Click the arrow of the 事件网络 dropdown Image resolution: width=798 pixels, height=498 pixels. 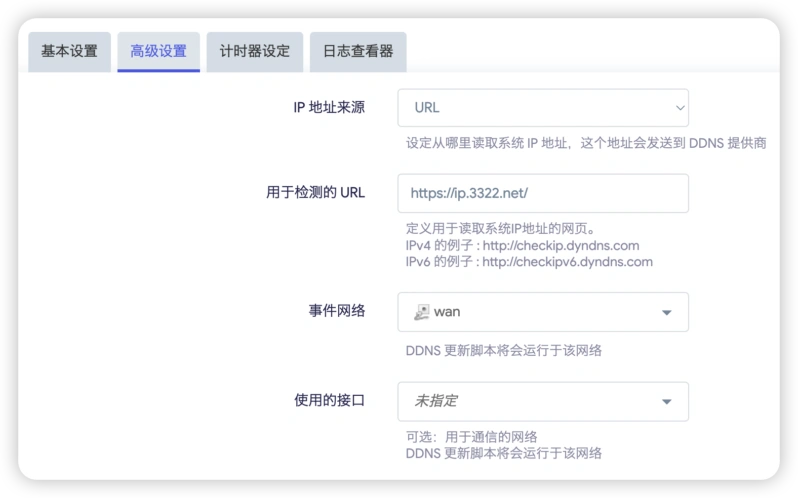pos(666,312)
